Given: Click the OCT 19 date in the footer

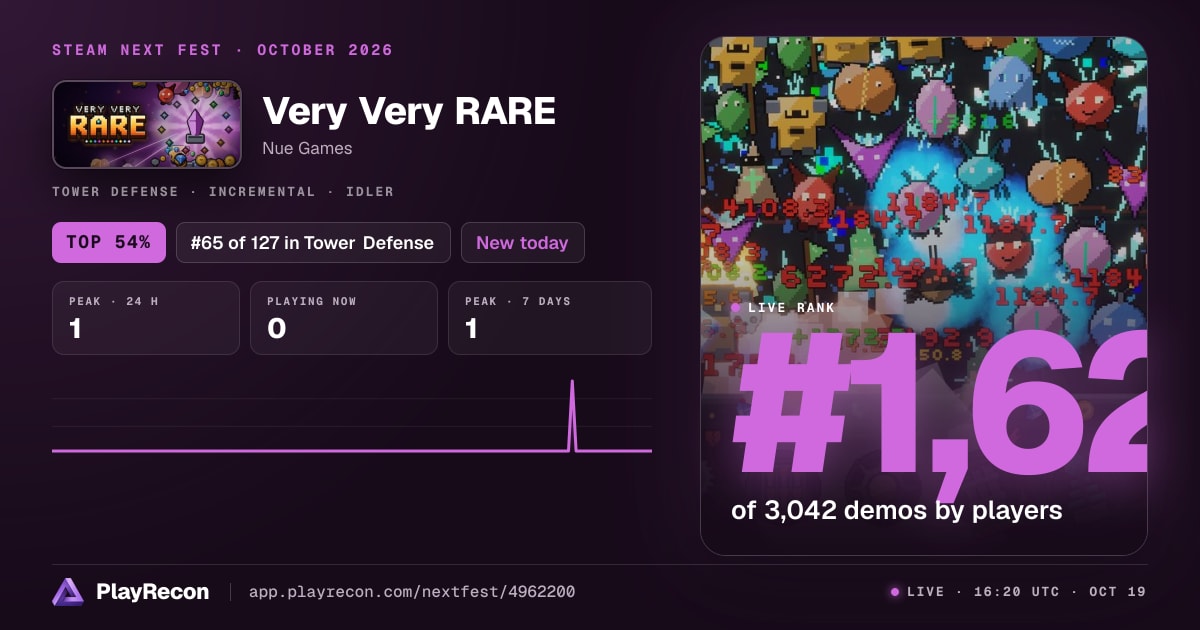Looking at the screenshot, I should click(x=1116, y=592).
